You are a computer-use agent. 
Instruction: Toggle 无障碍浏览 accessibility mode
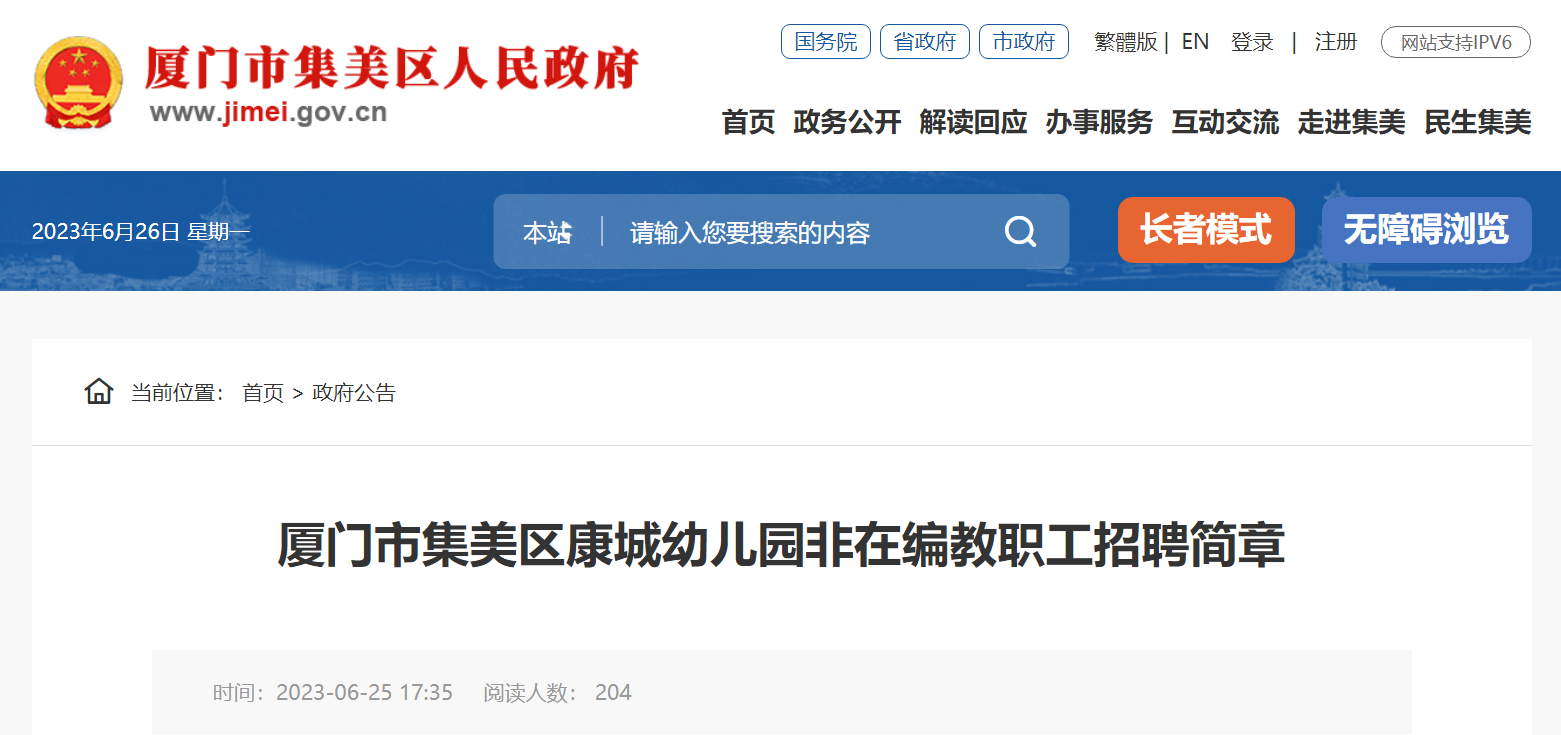click(x=1426, y=230)
